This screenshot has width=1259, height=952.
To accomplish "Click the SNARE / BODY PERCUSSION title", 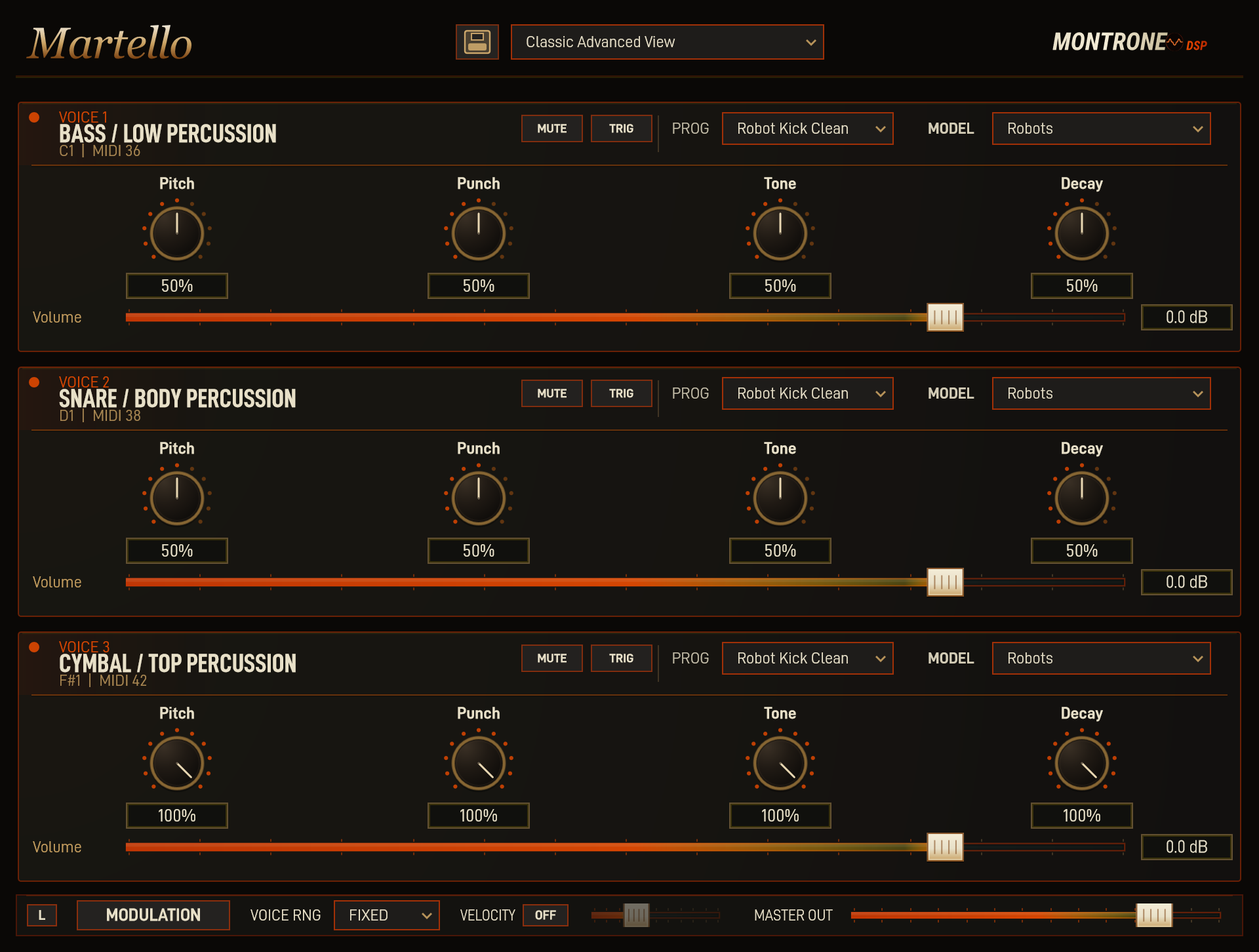I will [178, 399].
